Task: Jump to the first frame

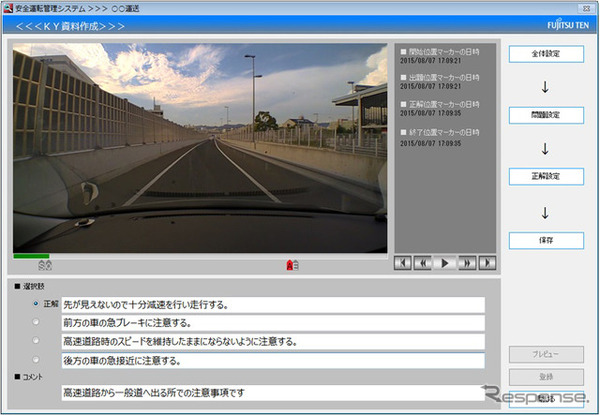Action: [403, 263]
